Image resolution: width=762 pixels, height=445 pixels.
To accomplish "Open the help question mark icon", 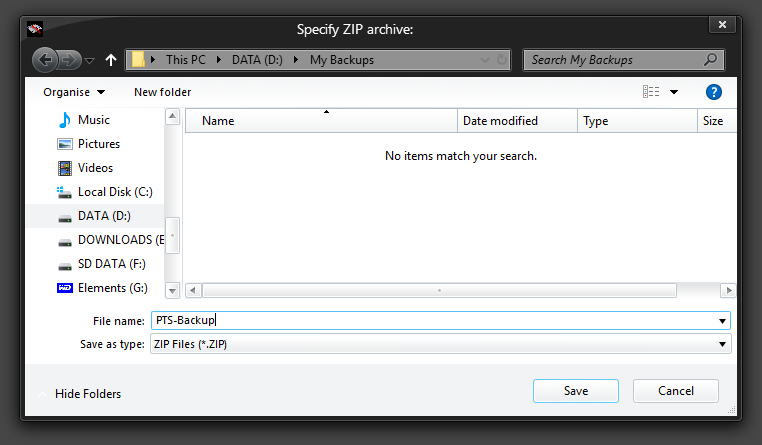I will pyautogui.click(x=713, y=92).
